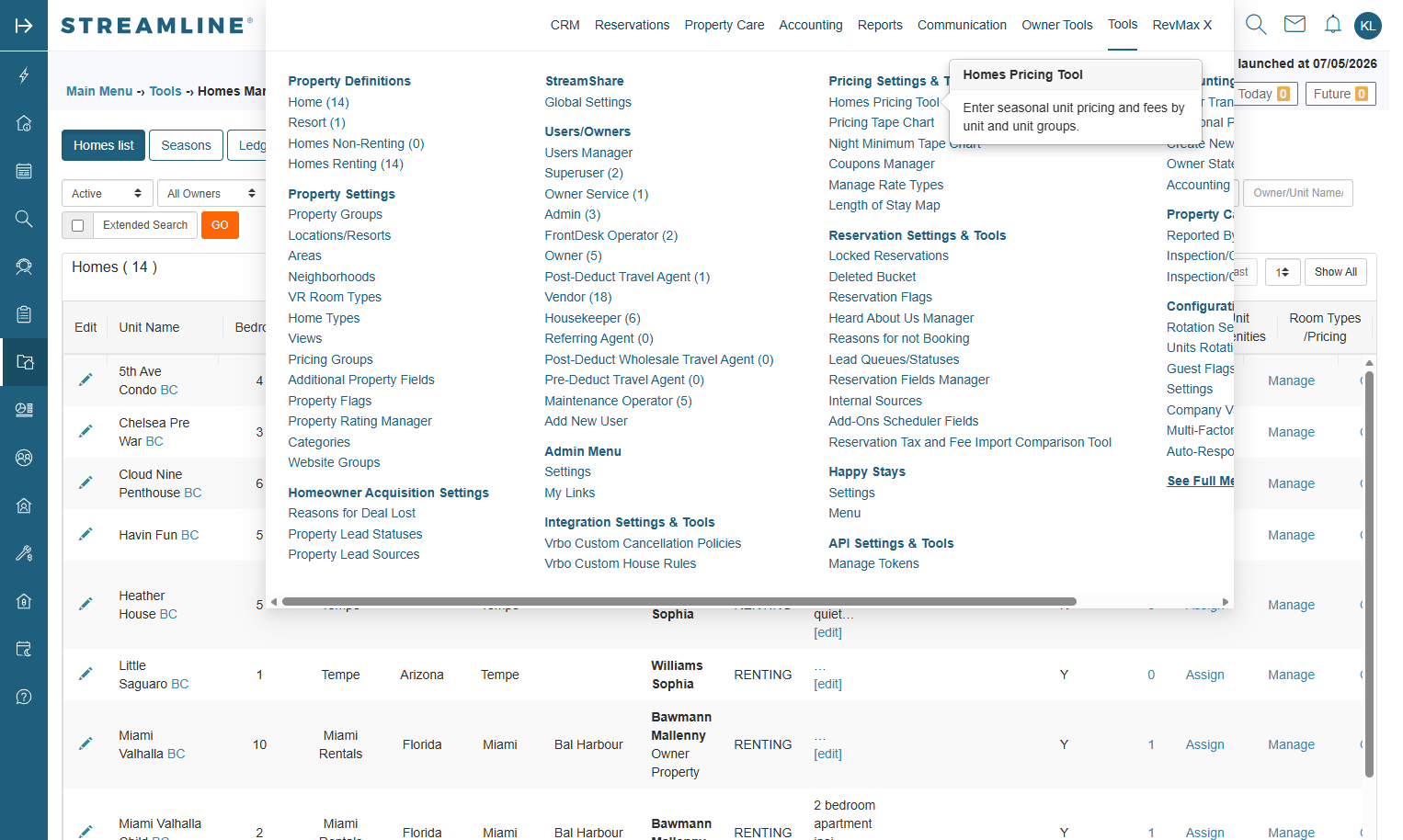Select the Homes list tab
The image size is (1403, 840).
pos(103,145)
